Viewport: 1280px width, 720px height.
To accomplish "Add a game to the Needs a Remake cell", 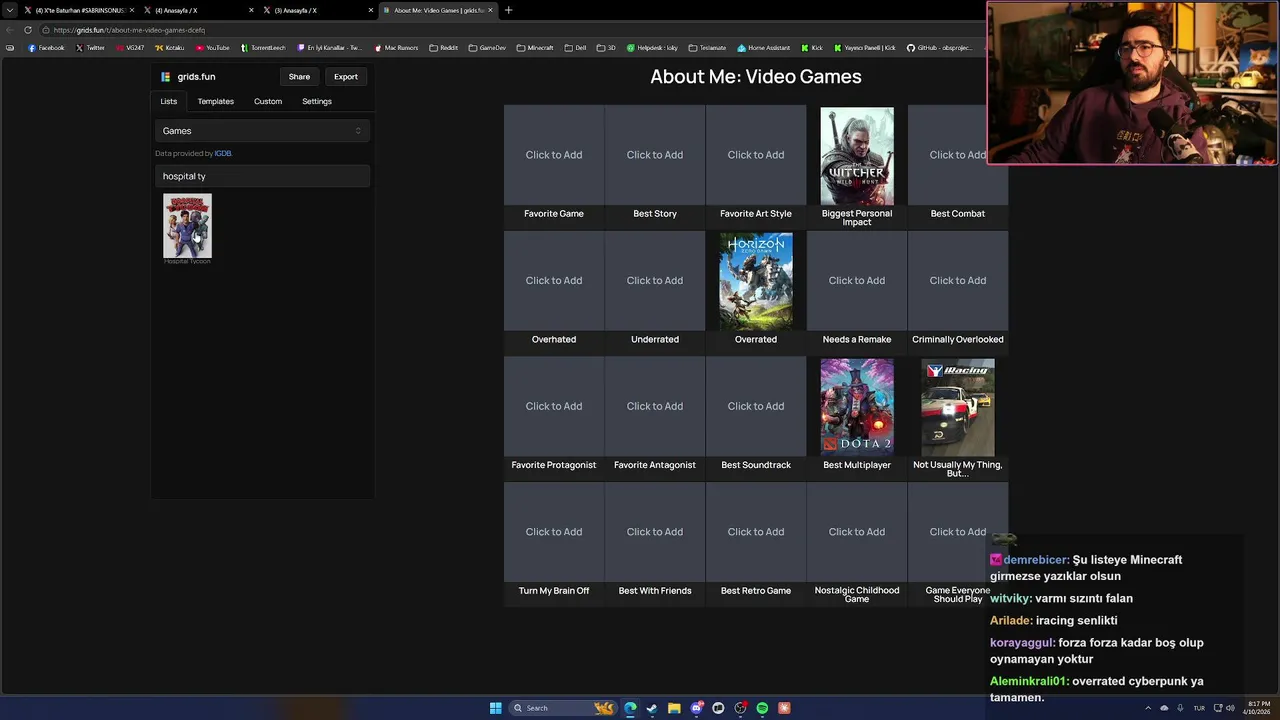I will click(857, 281).
